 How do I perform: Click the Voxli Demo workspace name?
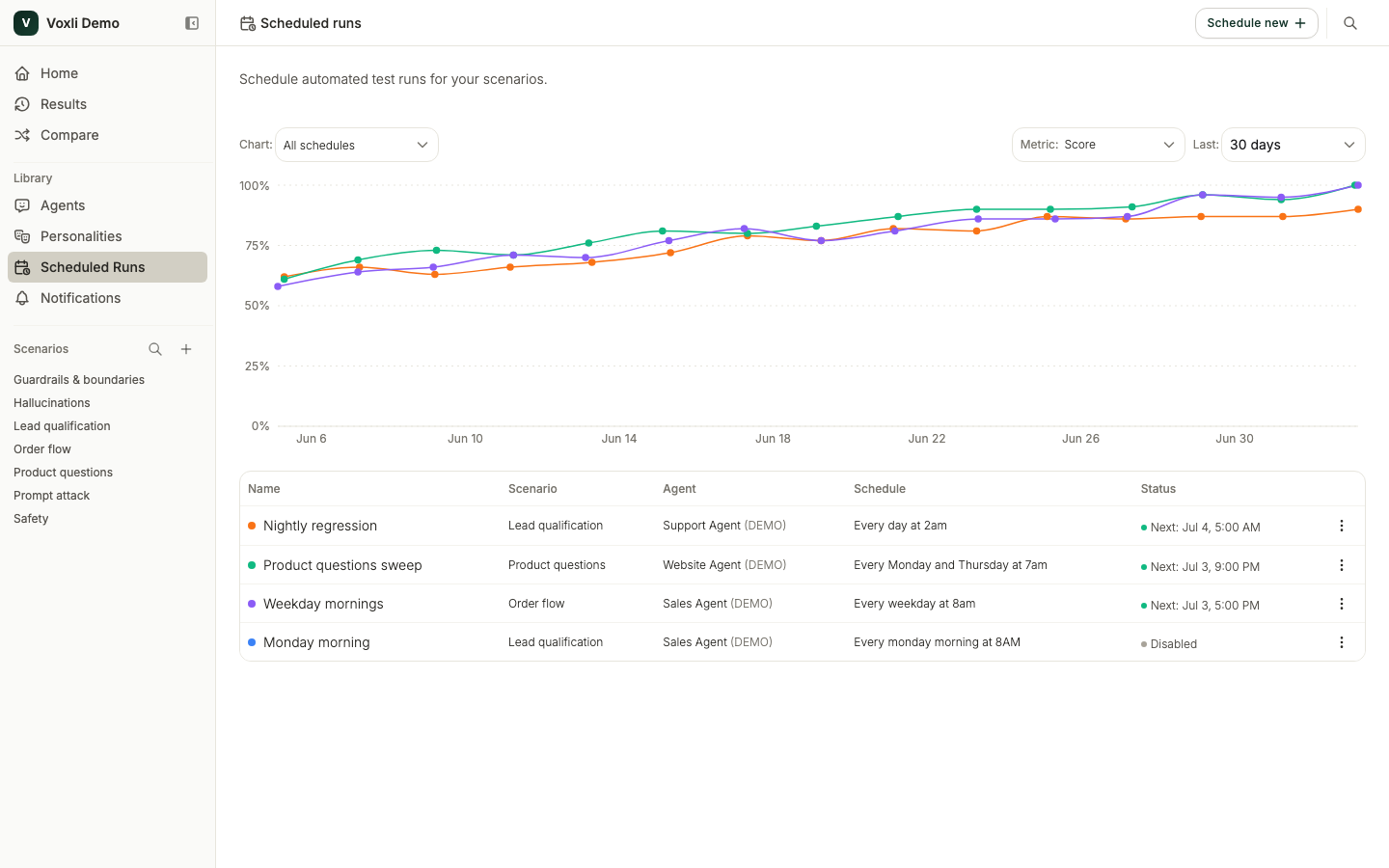(x=83, y=23)
